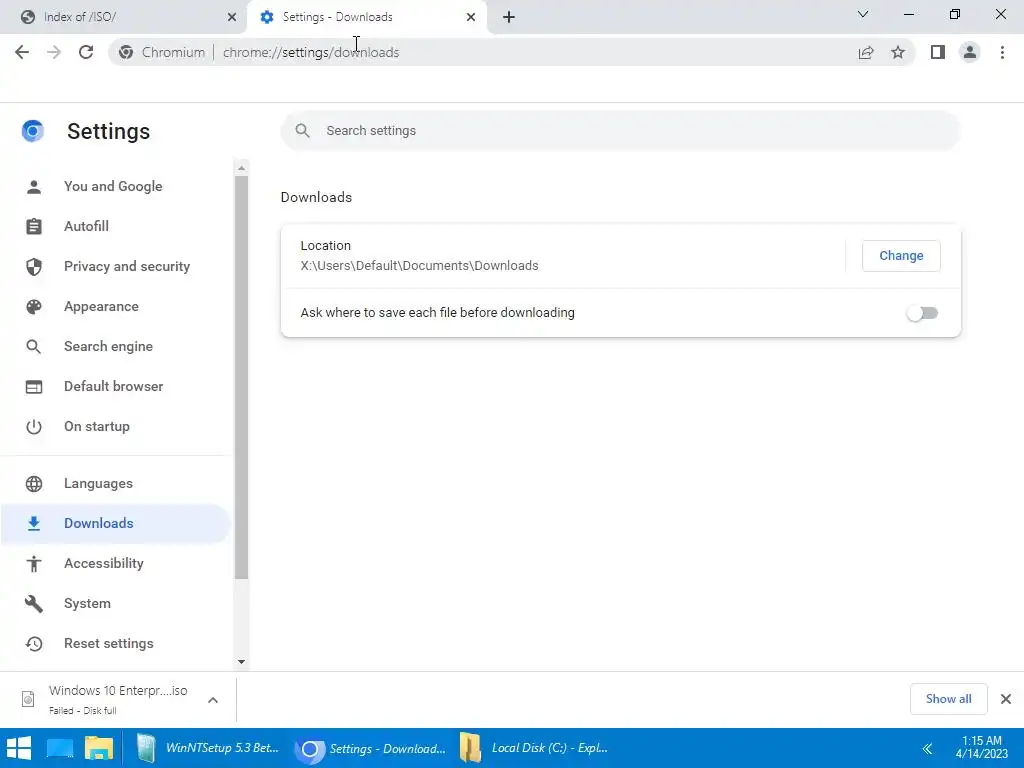This screenshot has height=768, width=1024.
Task: Click the Chromium site info icon in address bar
Action: coord(126,52)
